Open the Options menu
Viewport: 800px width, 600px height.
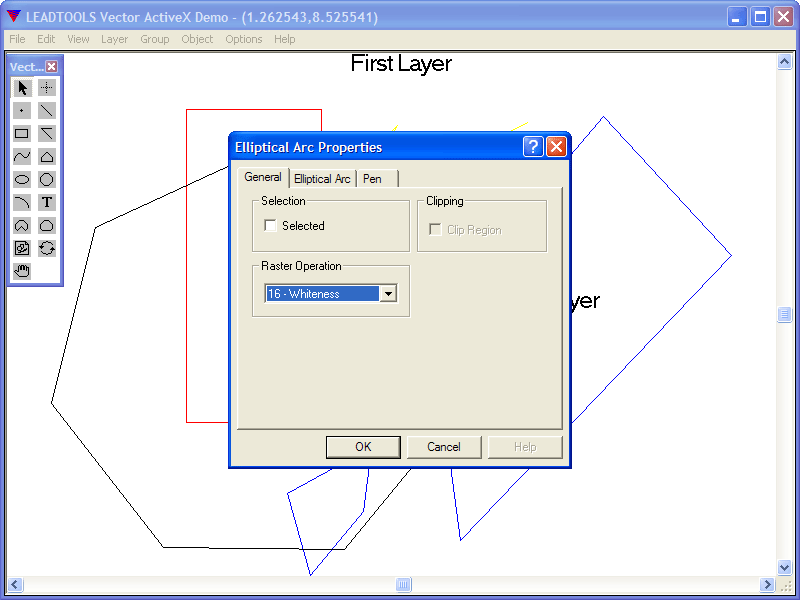243,39
